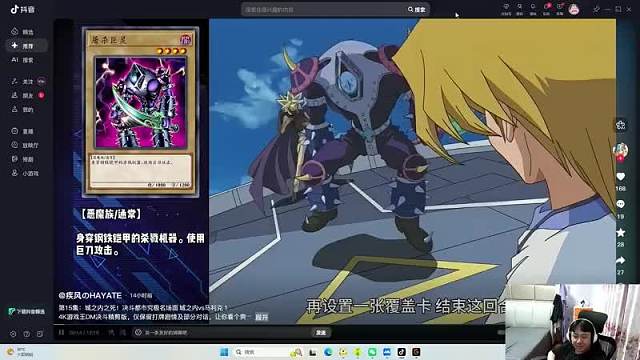Click the 屠杀巨灵 card image
640x360 pixels.
[x=141, y=111]
